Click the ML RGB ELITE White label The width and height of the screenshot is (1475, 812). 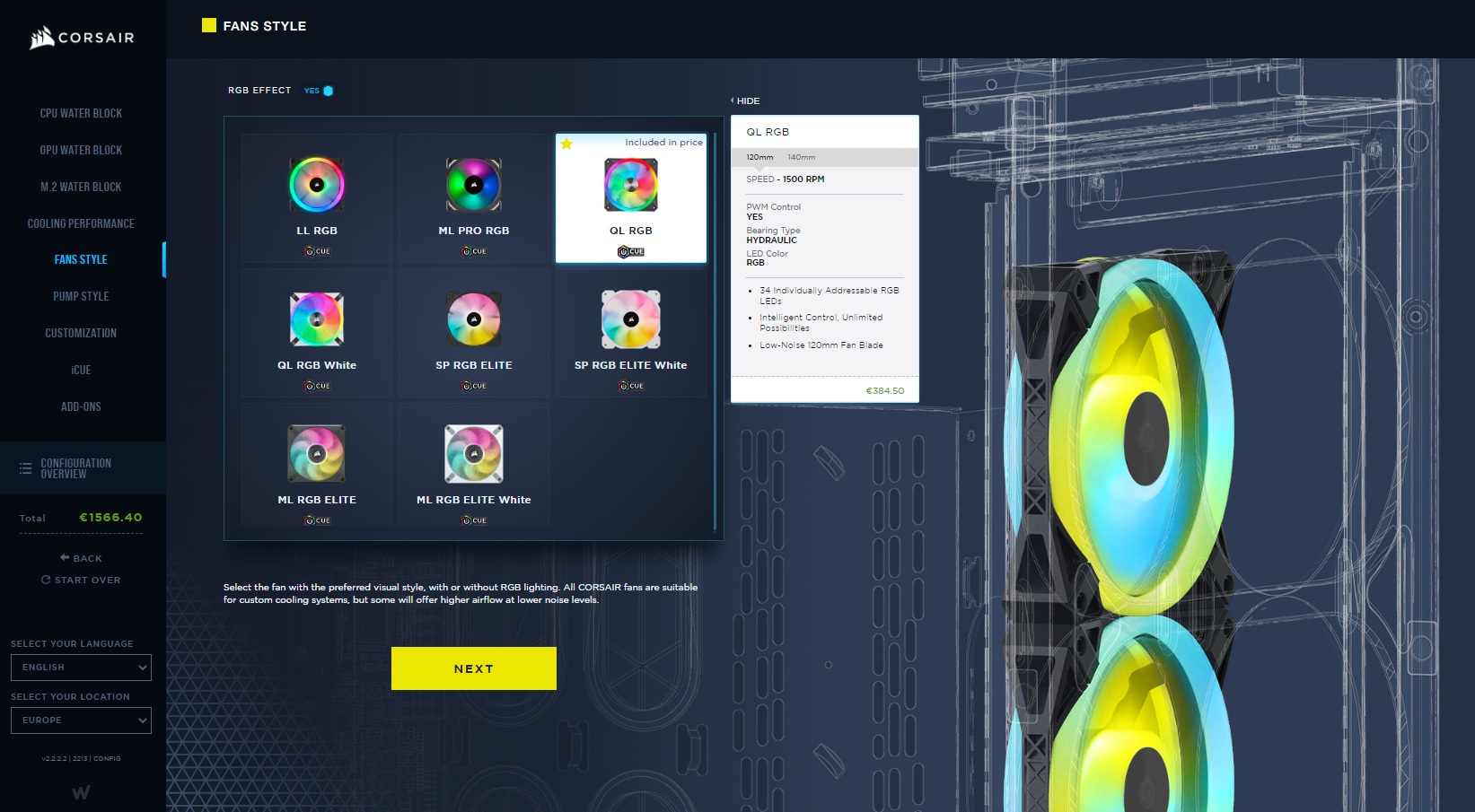coord(474,500)
